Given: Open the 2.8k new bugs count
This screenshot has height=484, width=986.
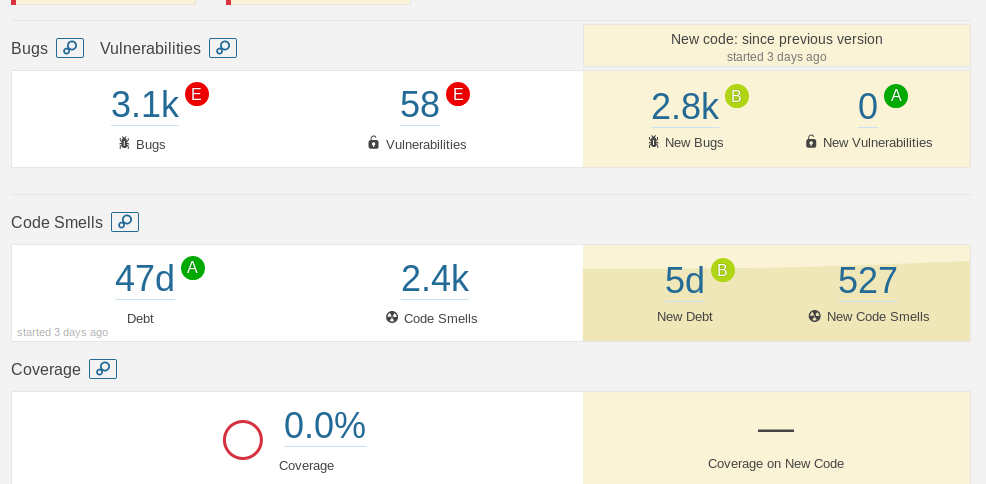Looking at the screenshot, I should 685,107.
